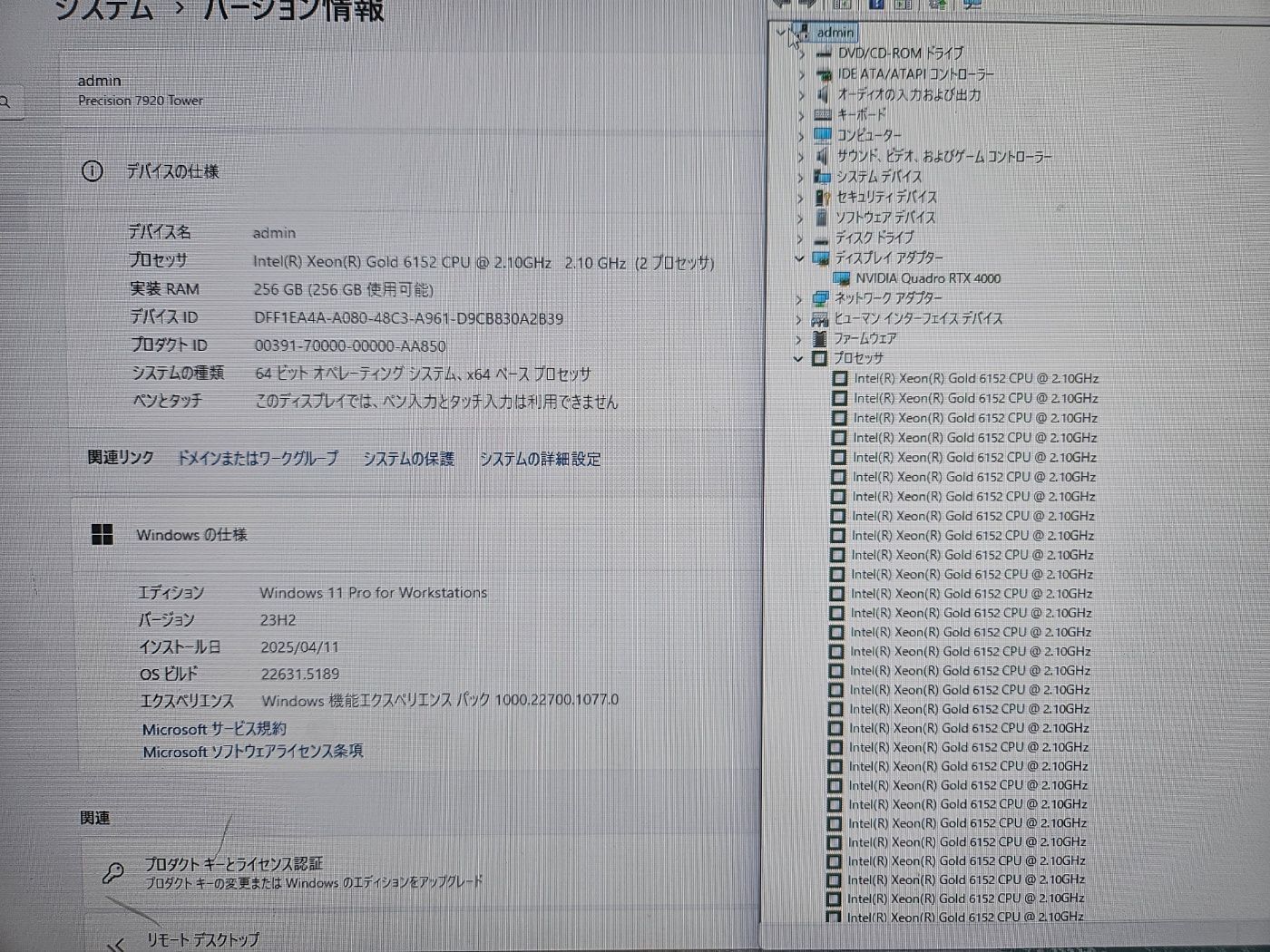Image resolution: width=1270 pixels, height=952 pixels.
Task: Click the プロセッサ category icon
Action: [x=819, y=358]
